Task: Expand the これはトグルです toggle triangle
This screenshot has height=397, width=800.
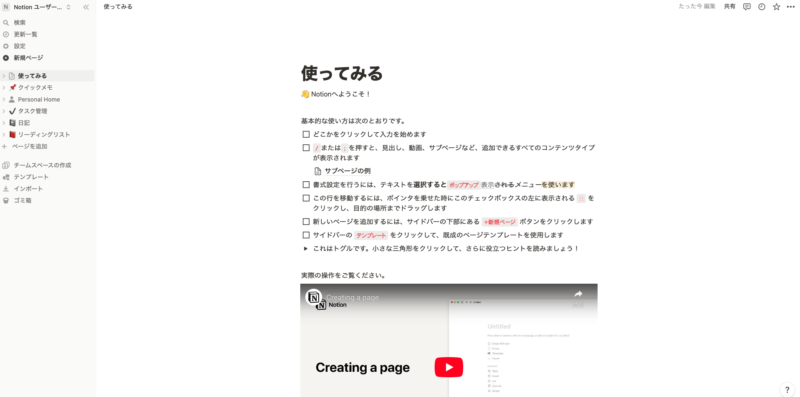Action: pos(306,249)
